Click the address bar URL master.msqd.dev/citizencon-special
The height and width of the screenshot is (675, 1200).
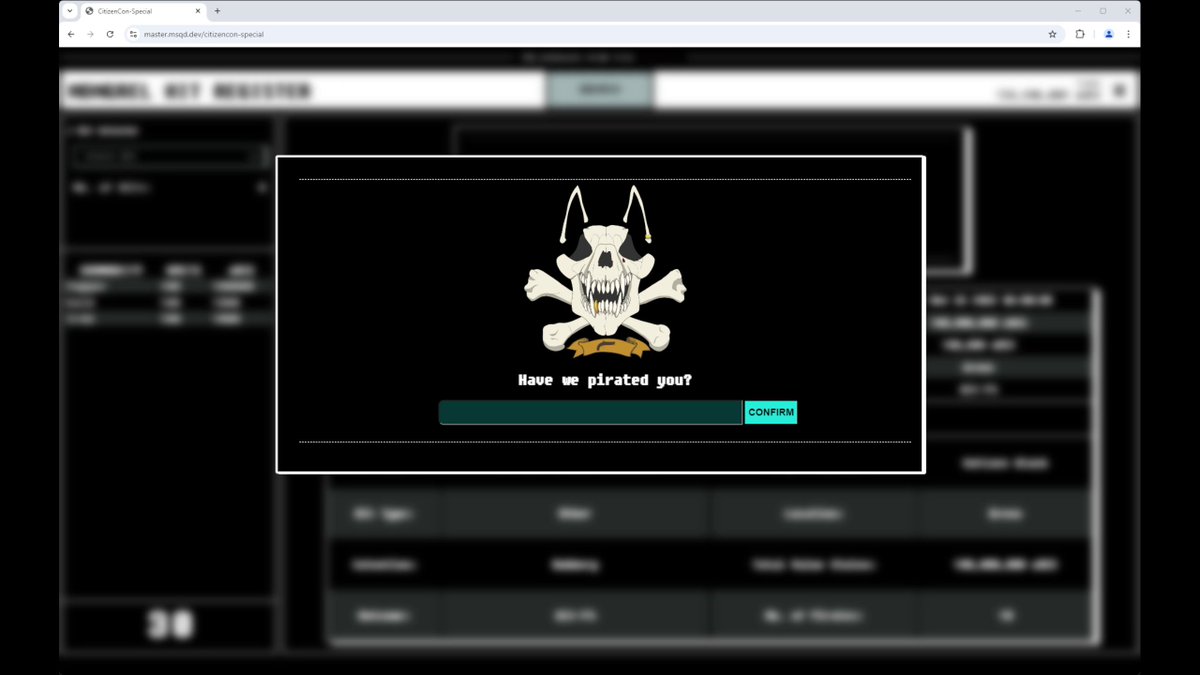point(204,34)
